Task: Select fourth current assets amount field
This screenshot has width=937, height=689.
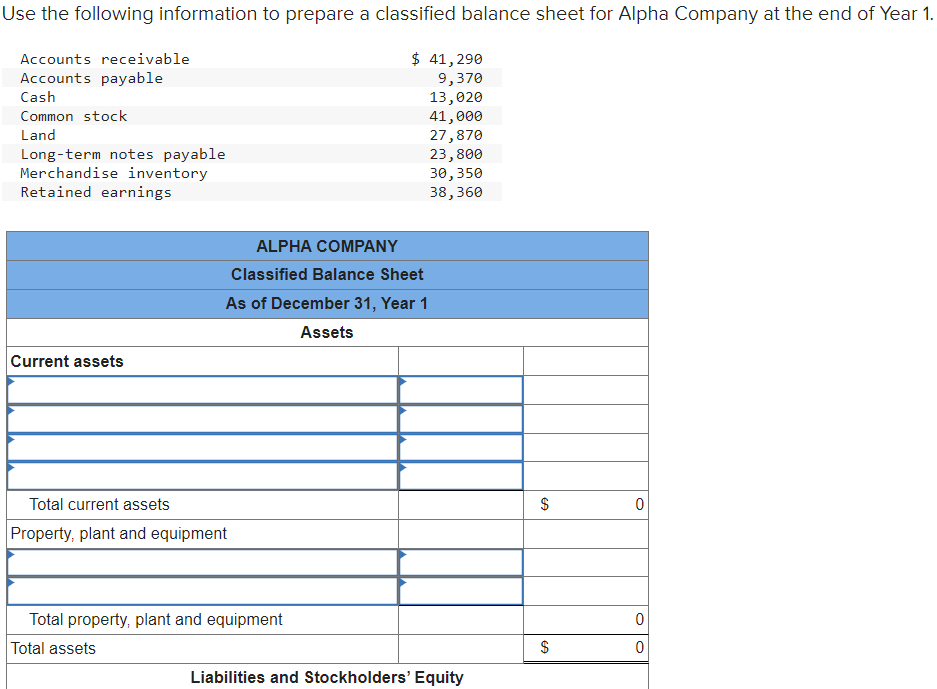Action: click(x=461, y=476)
